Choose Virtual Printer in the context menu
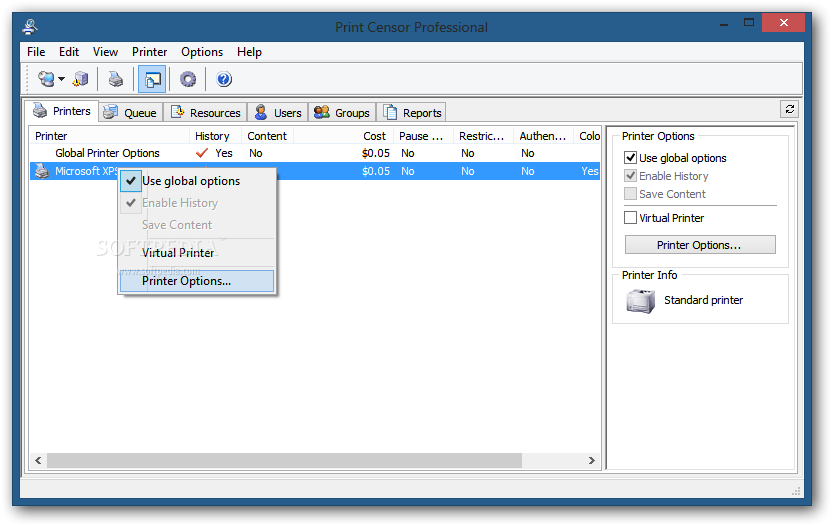832x526 pixels. (197, 253)
